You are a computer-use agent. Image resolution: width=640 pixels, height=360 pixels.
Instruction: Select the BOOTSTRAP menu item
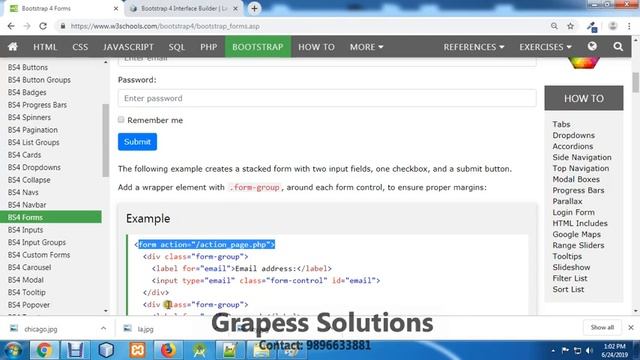(258, 47)
